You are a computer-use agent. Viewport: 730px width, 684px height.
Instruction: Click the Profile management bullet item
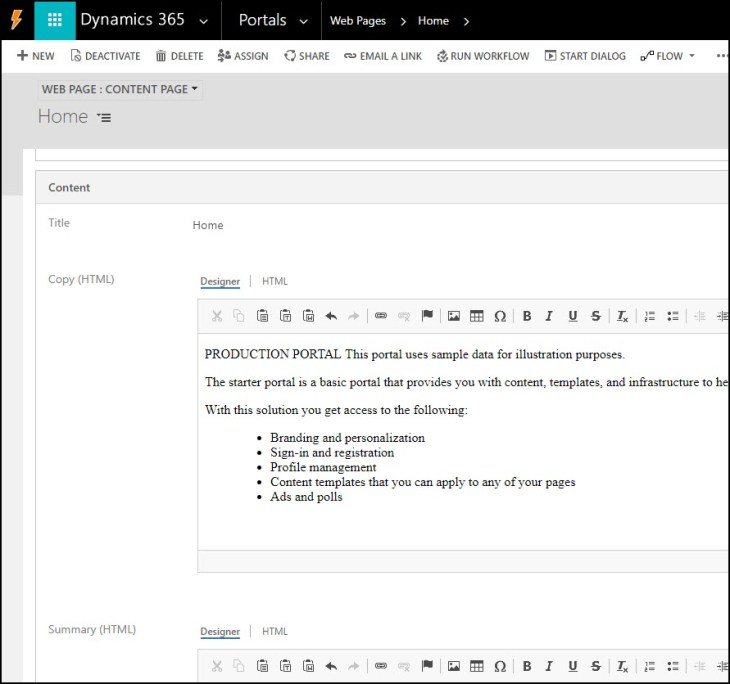(323, 467)
